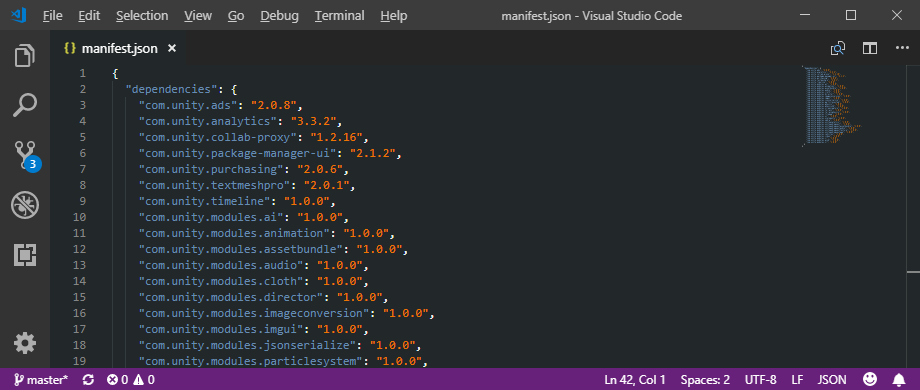Open the Search view icon
The height and width of the screenshot is (390, 920).
(x=25, y=106)
